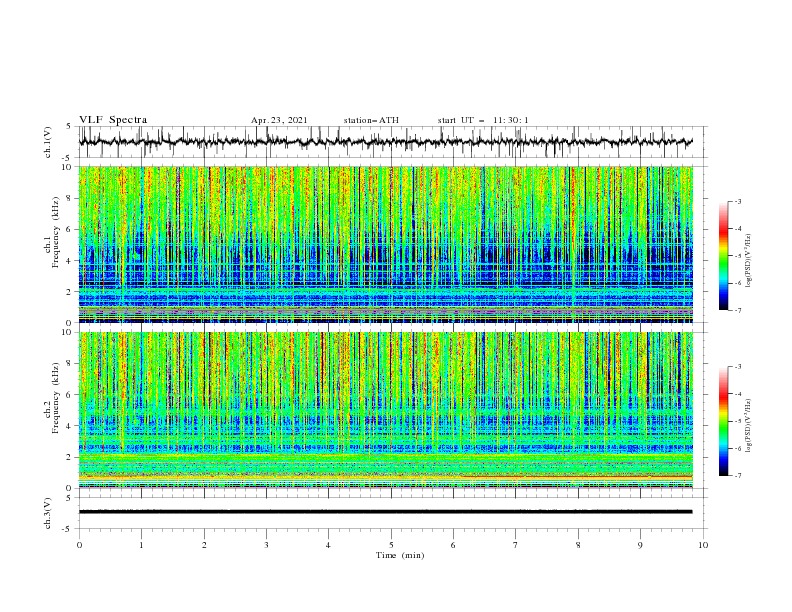Click the 'ch.3(V)' waveform axis label
The height and width of the screenshot is (612, 792).
pos(48,513)
